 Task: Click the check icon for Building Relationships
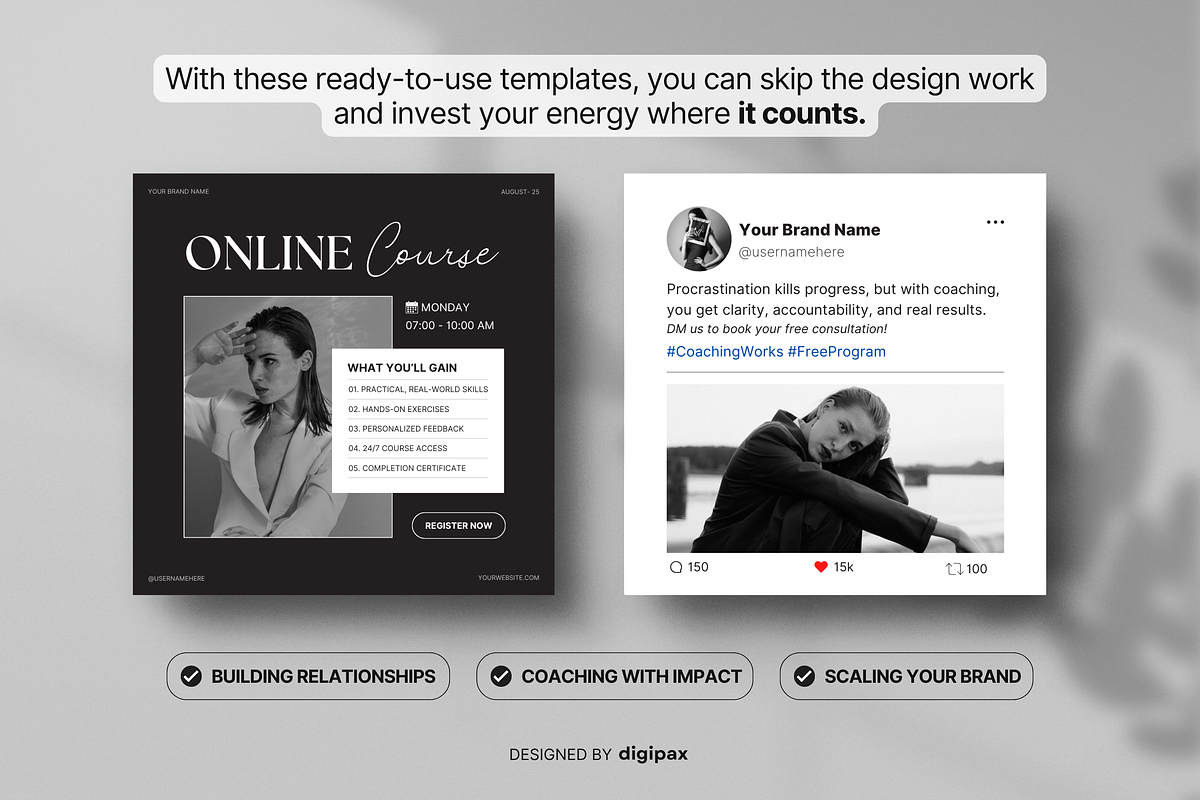(x=190, y=677)
